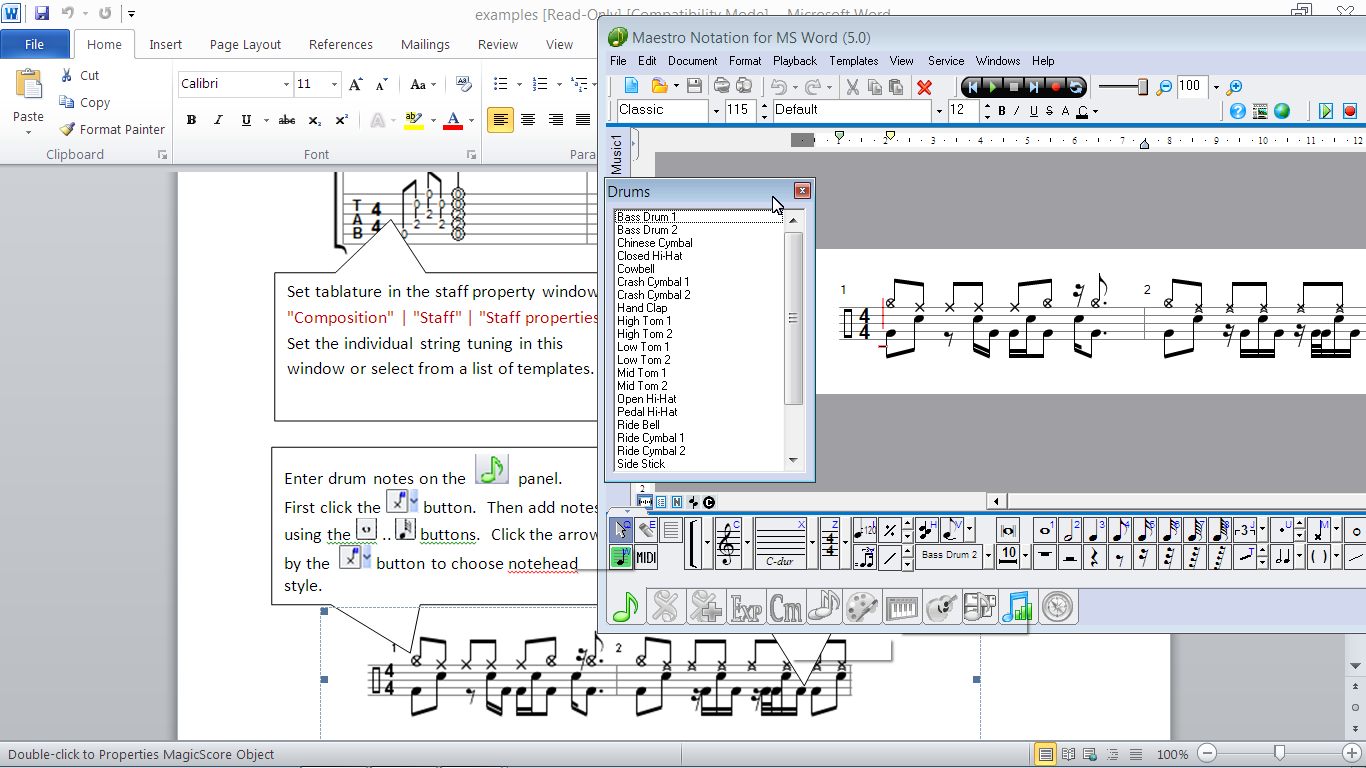Select Cowbell in the Drums list
This screenshot has height=768, width=1366.
[699, 269]
